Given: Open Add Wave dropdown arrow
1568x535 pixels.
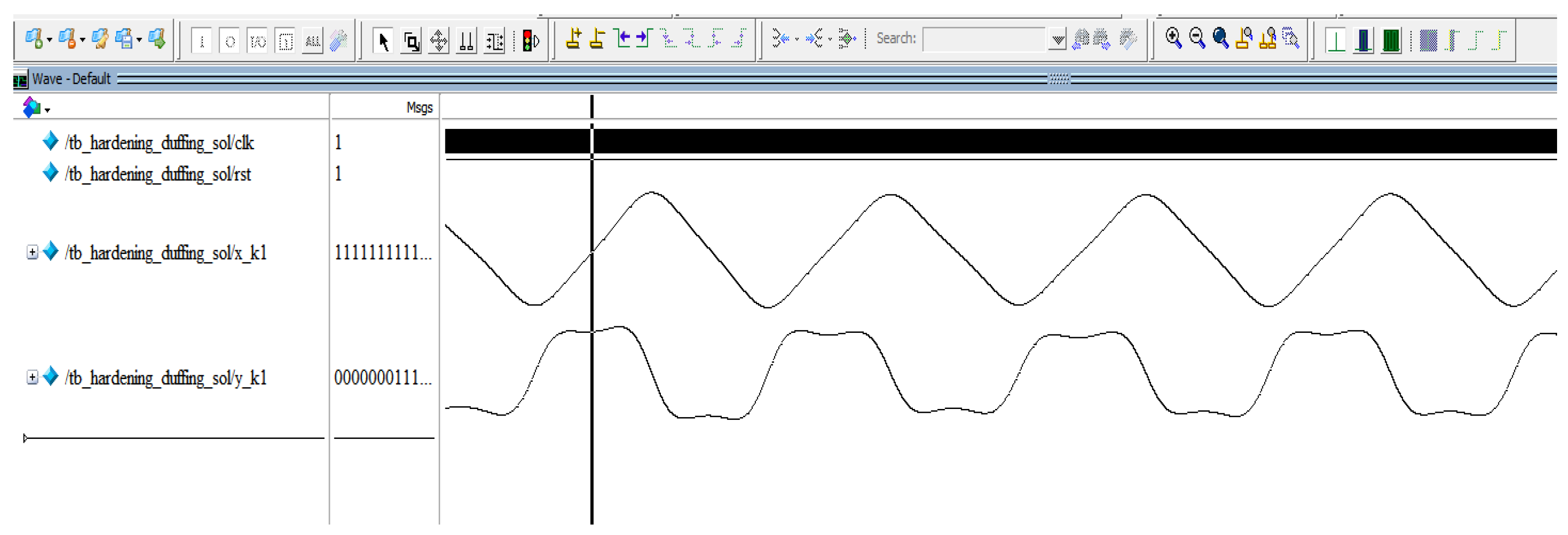Looking at the screenshot, I should [x=49, y=41].
